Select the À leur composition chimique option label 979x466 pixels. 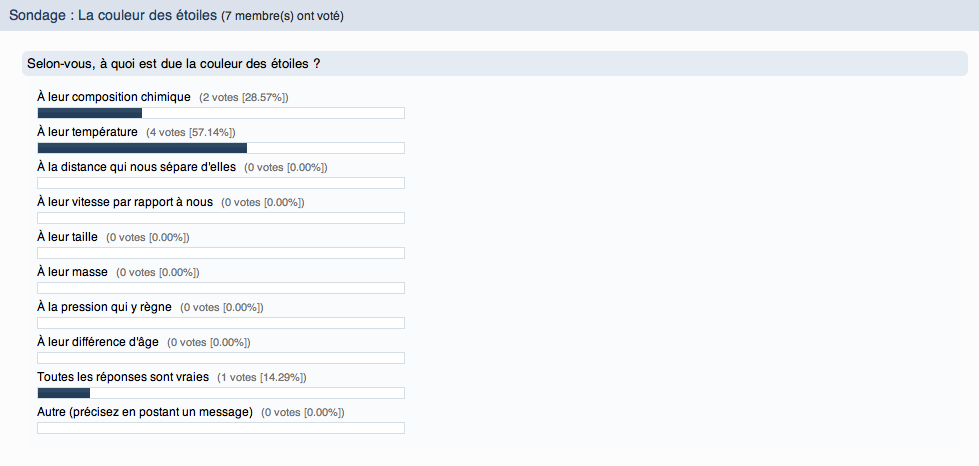point(113,97)
